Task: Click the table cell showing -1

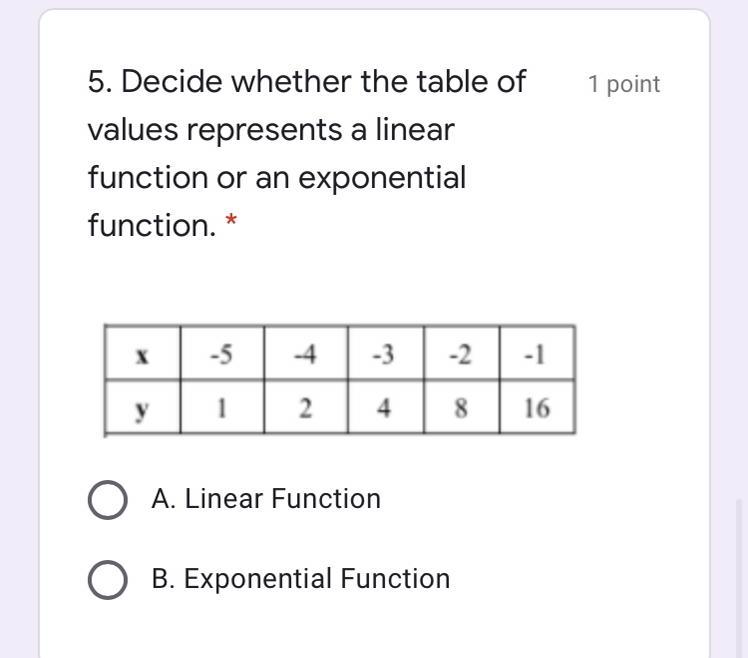Action: click(537, 353)
